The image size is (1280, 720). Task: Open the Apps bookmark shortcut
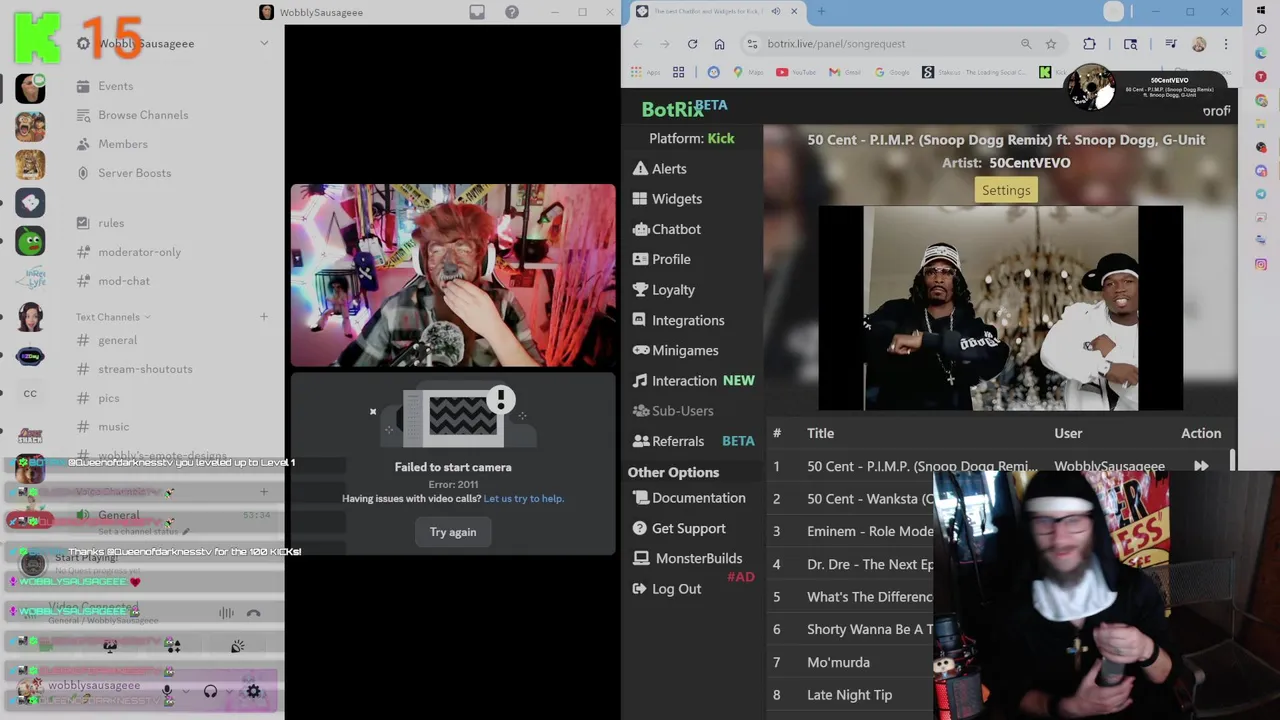pos(646,72)
